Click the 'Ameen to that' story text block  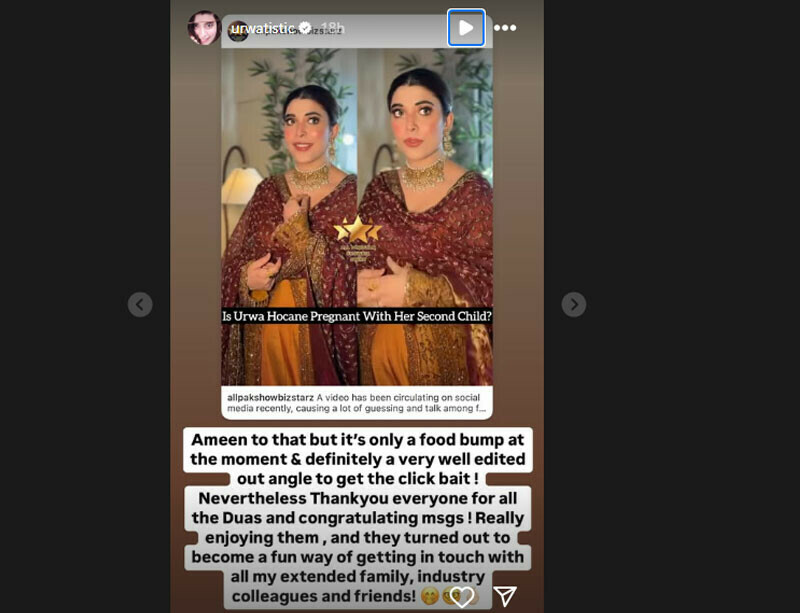pos(357,518)
